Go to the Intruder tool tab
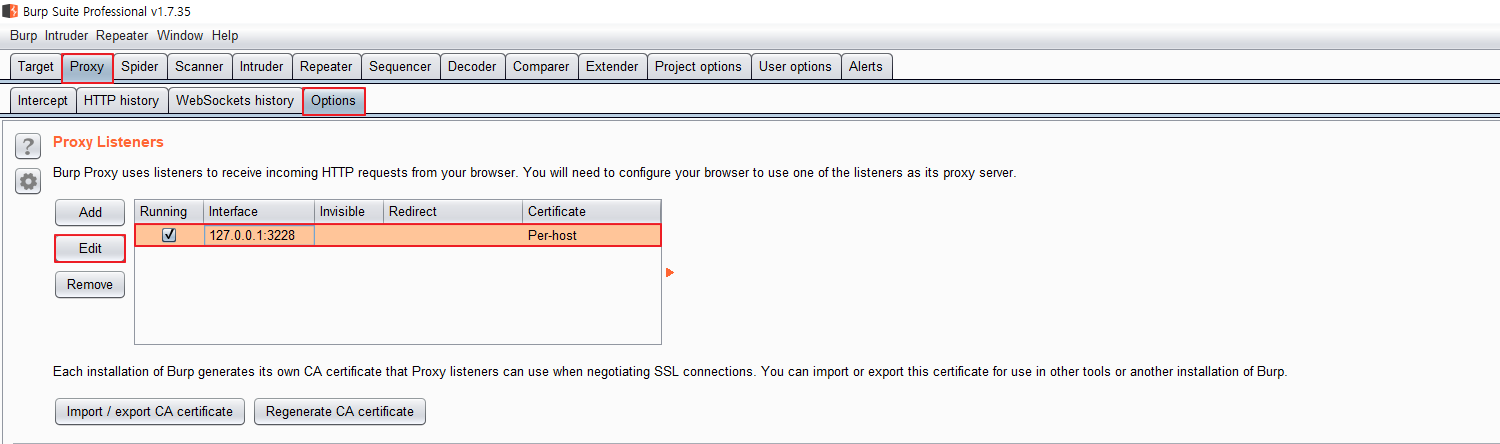 coord(262,67)
